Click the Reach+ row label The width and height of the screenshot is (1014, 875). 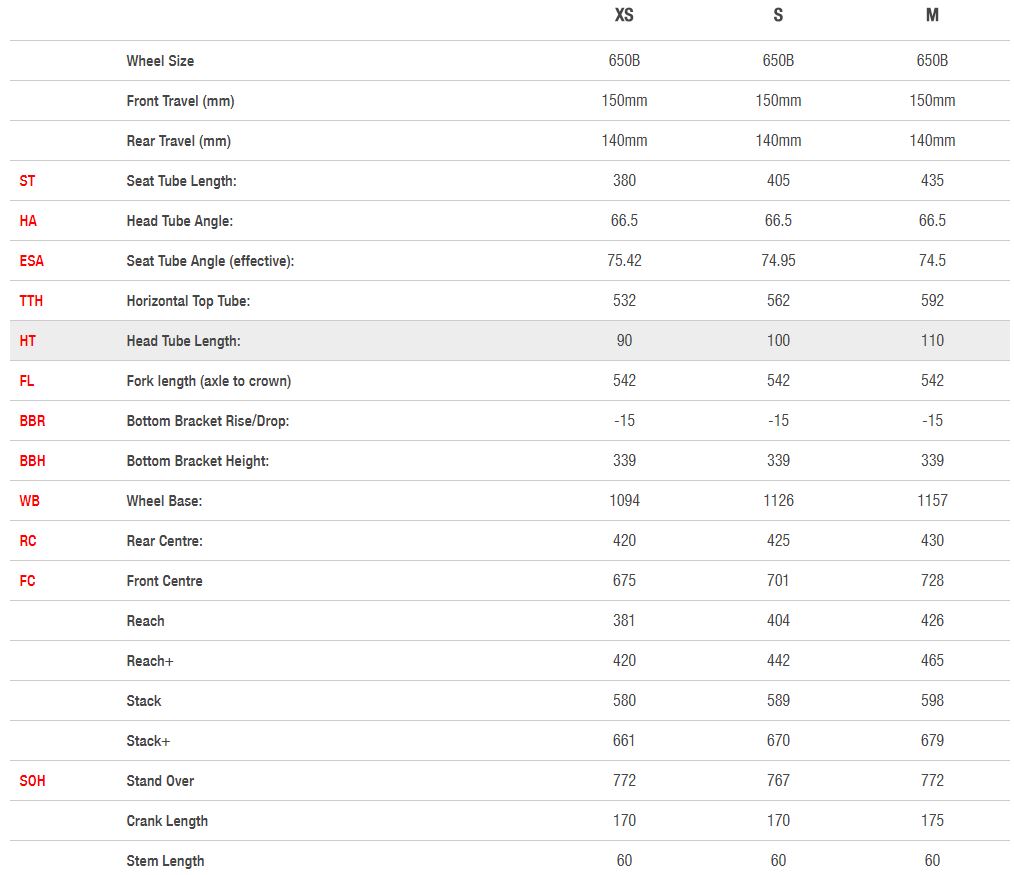pyautogui.click(x=150, y=661)
